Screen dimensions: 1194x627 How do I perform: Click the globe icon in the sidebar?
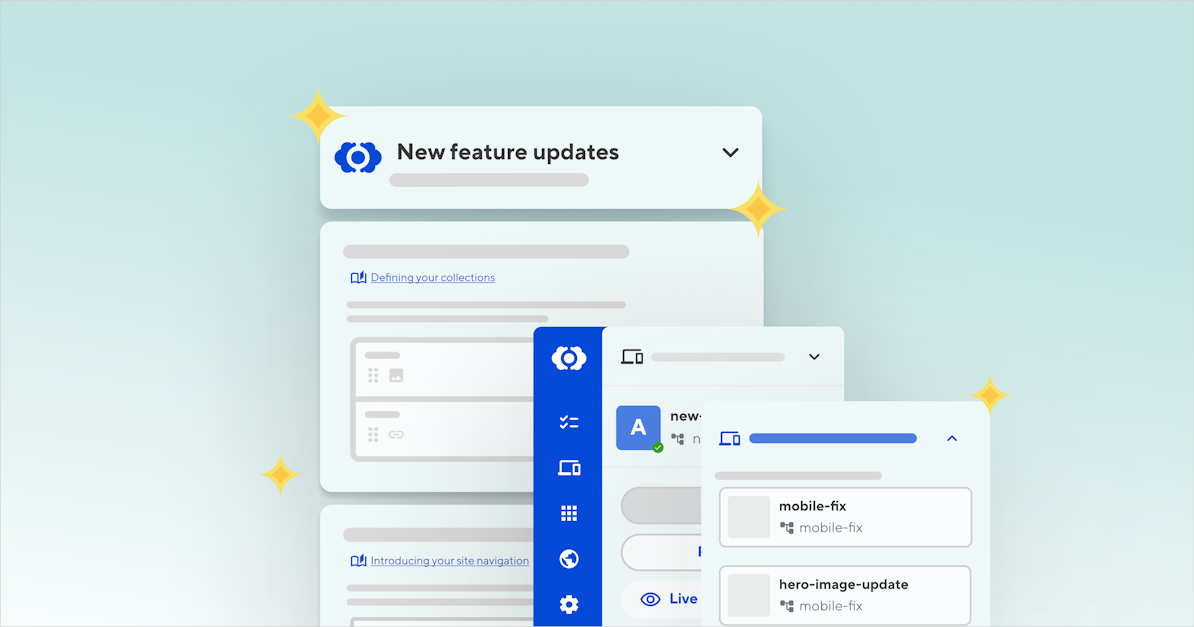click(x=568, y=559)
